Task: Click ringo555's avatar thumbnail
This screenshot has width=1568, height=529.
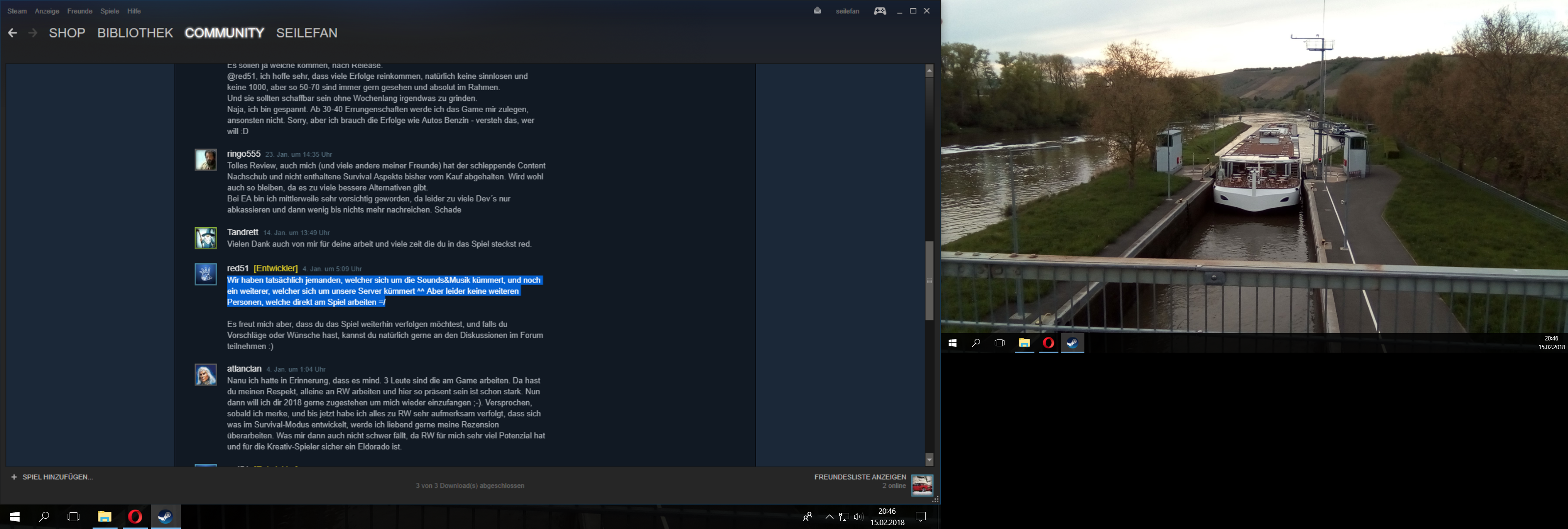Action: [206, 160]
